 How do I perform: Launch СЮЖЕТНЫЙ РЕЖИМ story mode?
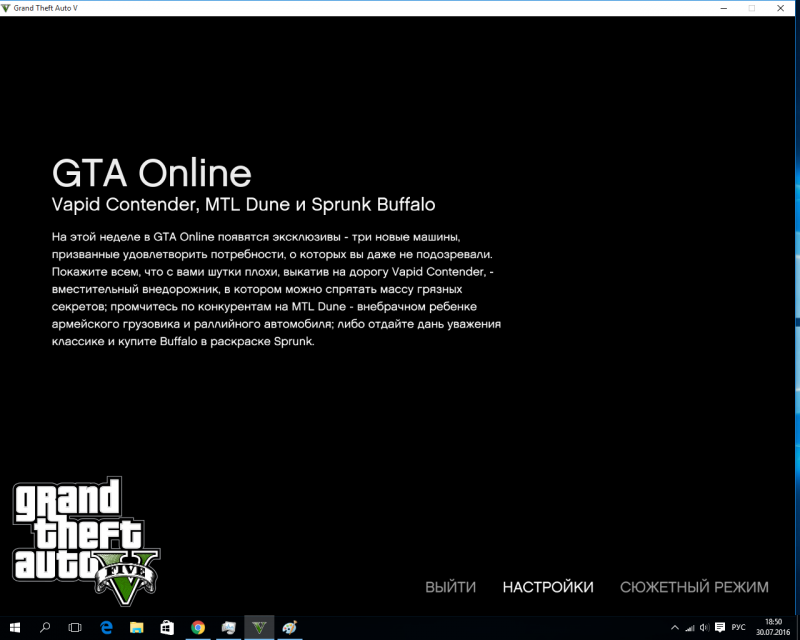(x=694, y=587)
